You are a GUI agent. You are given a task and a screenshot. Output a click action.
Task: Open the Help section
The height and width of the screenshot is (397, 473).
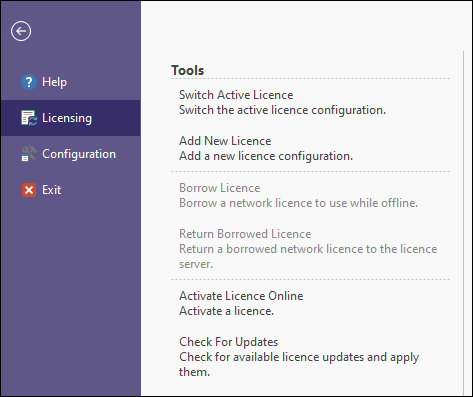point(71,82)
